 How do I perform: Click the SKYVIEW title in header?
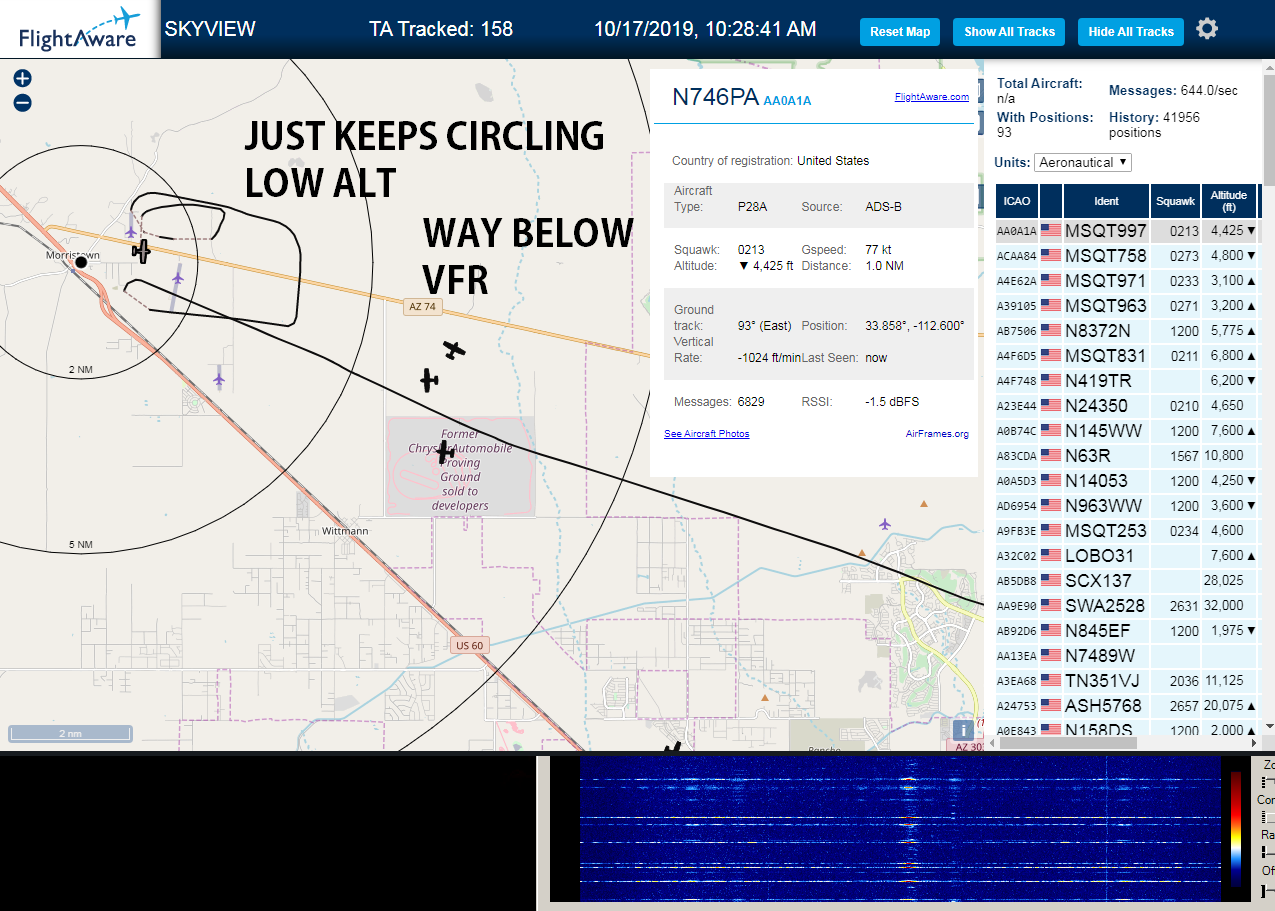click(210, 29)
